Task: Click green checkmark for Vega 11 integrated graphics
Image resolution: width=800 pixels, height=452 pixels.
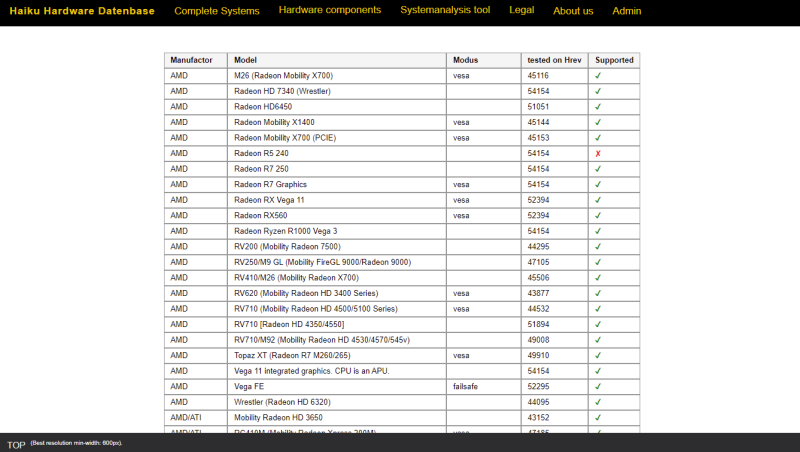Action: click(598, 371)
